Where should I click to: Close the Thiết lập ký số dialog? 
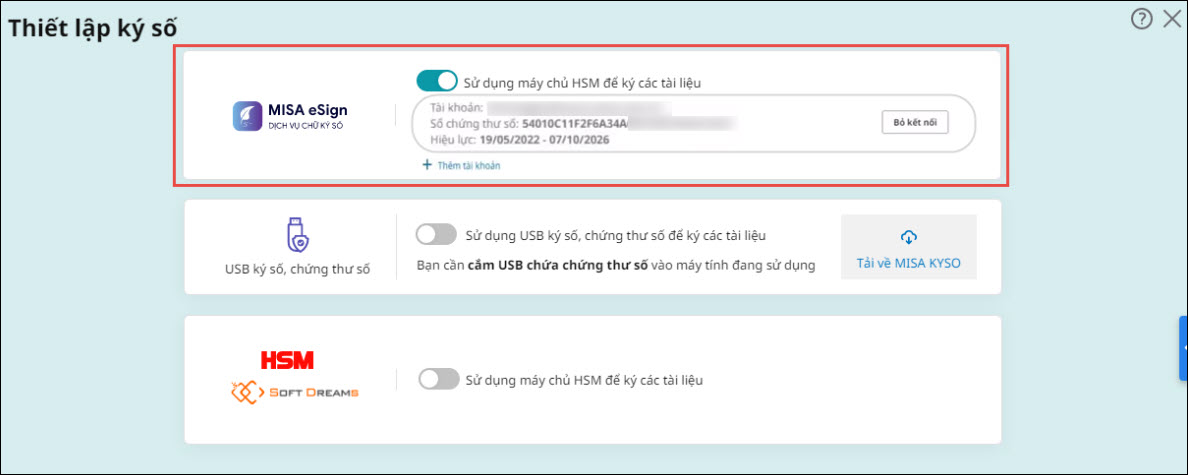coord(1172,18)
